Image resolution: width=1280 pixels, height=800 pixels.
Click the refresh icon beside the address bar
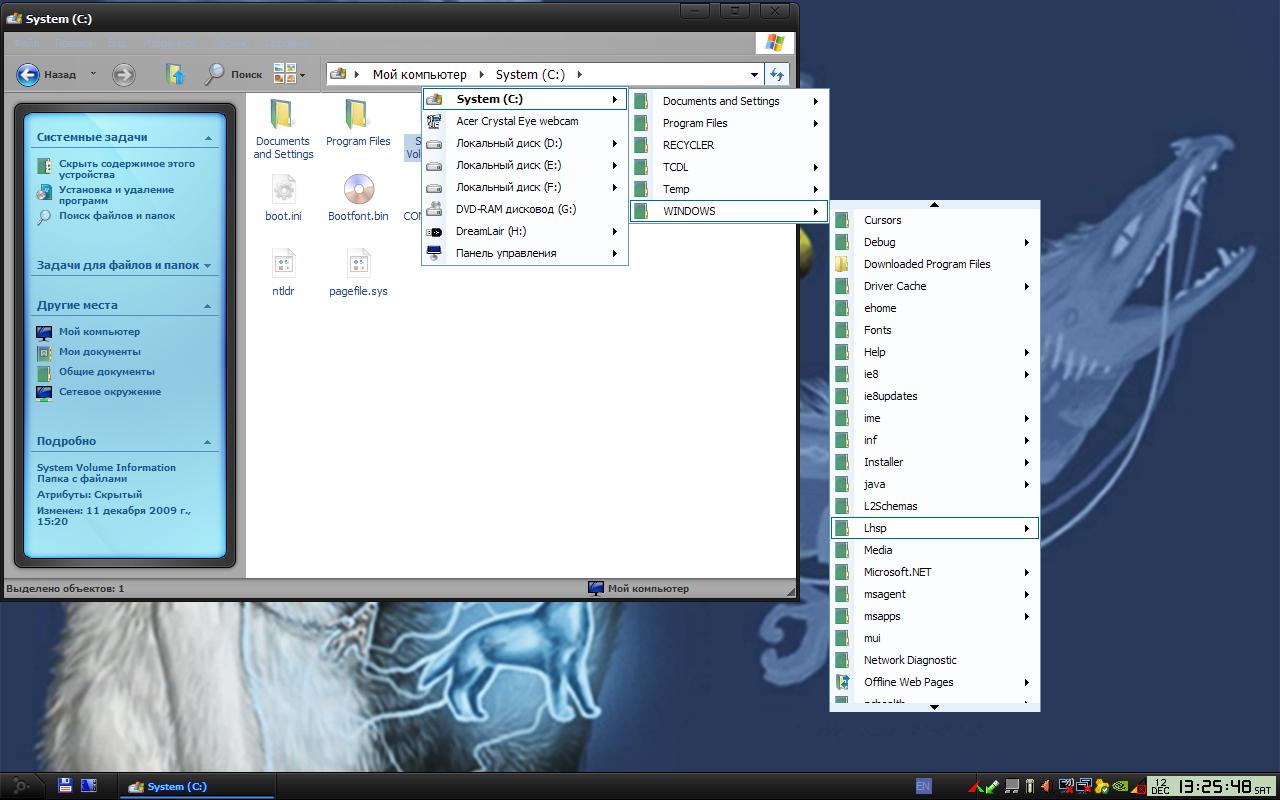777,74
